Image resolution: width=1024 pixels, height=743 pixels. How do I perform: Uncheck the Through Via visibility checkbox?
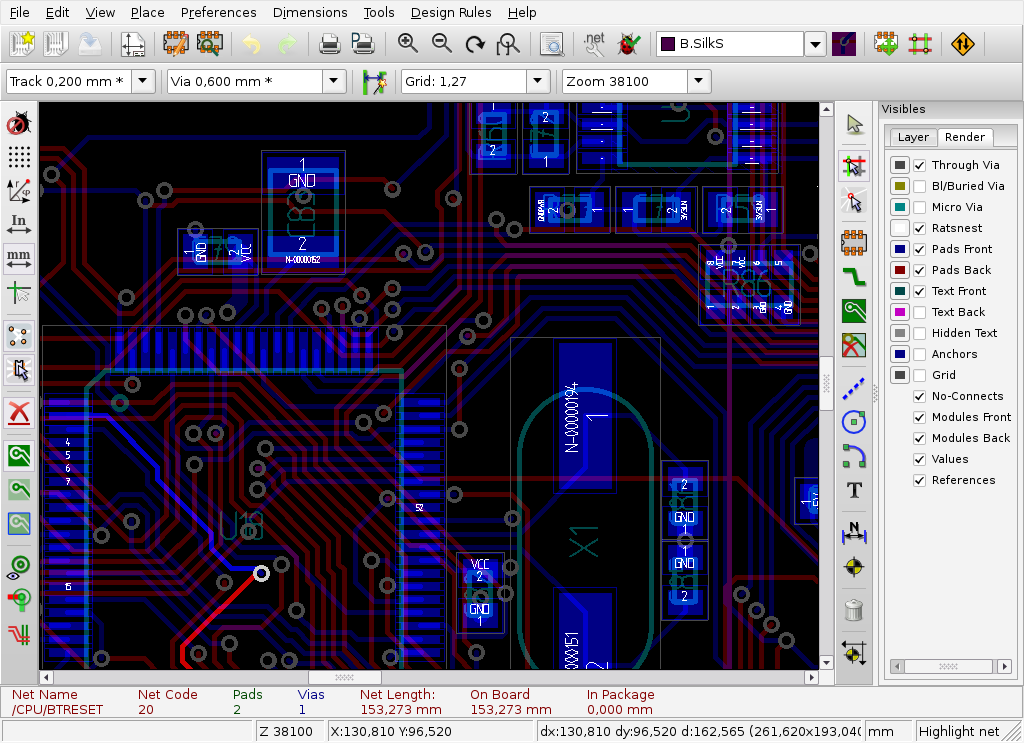(919, 165)
